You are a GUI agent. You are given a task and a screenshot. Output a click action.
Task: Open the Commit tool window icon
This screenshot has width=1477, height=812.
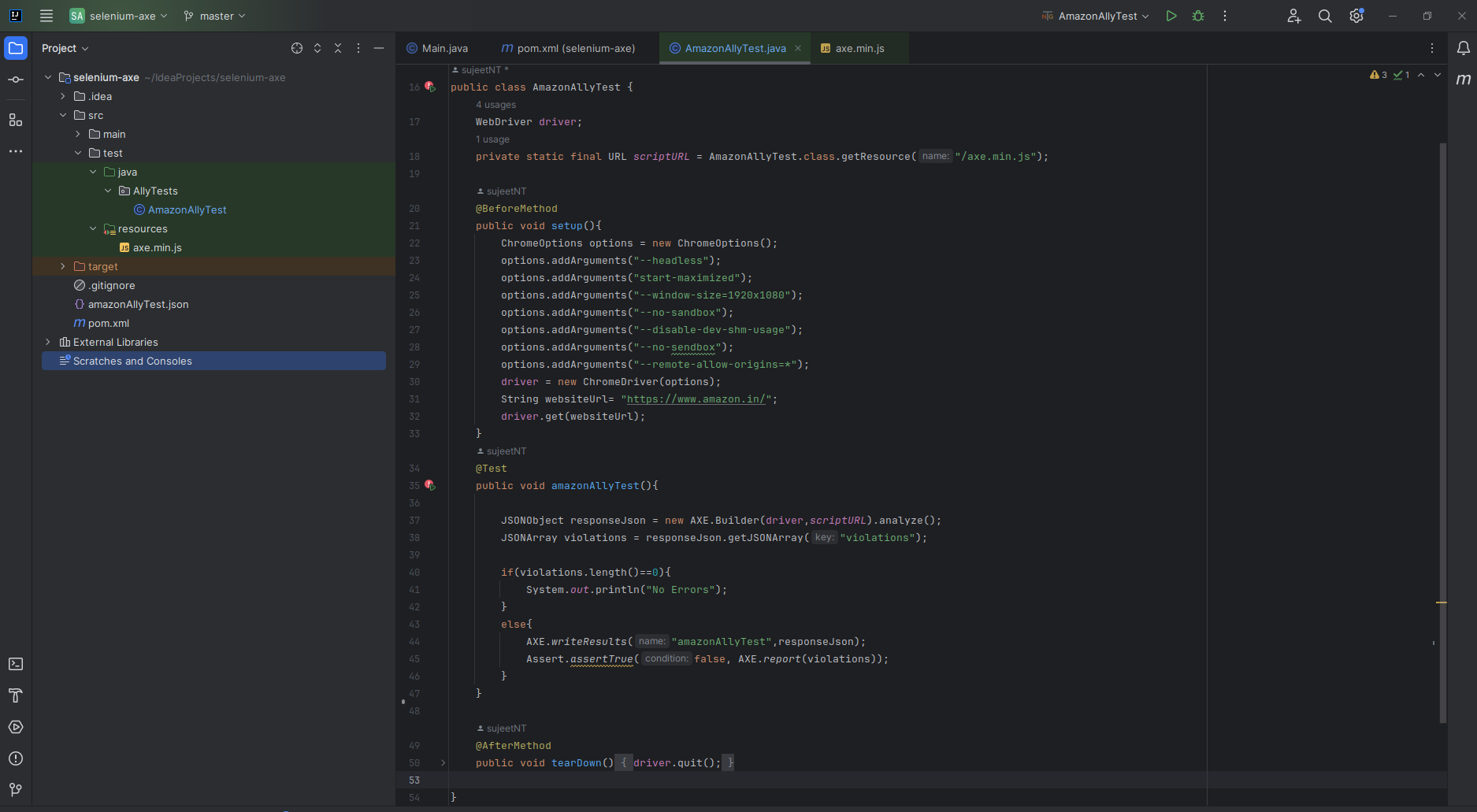15,78
